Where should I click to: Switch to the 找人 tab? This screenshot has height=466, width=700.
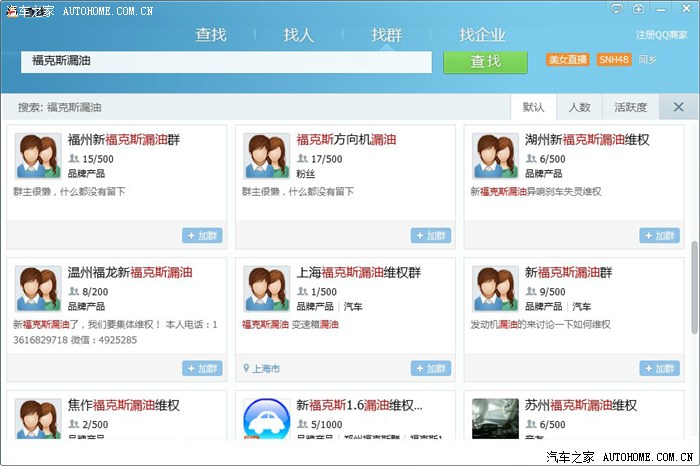coord(298,35)
